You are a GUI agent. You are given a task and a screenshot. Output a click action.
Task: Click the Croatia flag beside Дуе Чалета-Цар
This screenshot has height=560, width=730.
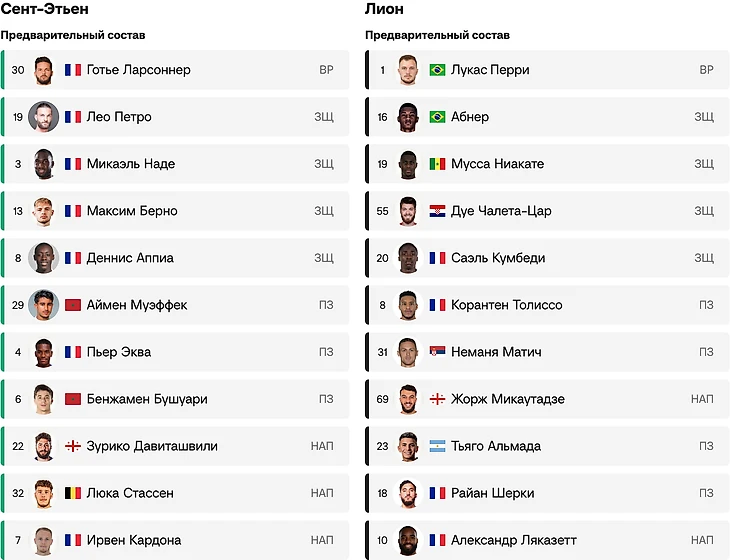point(437,211)
